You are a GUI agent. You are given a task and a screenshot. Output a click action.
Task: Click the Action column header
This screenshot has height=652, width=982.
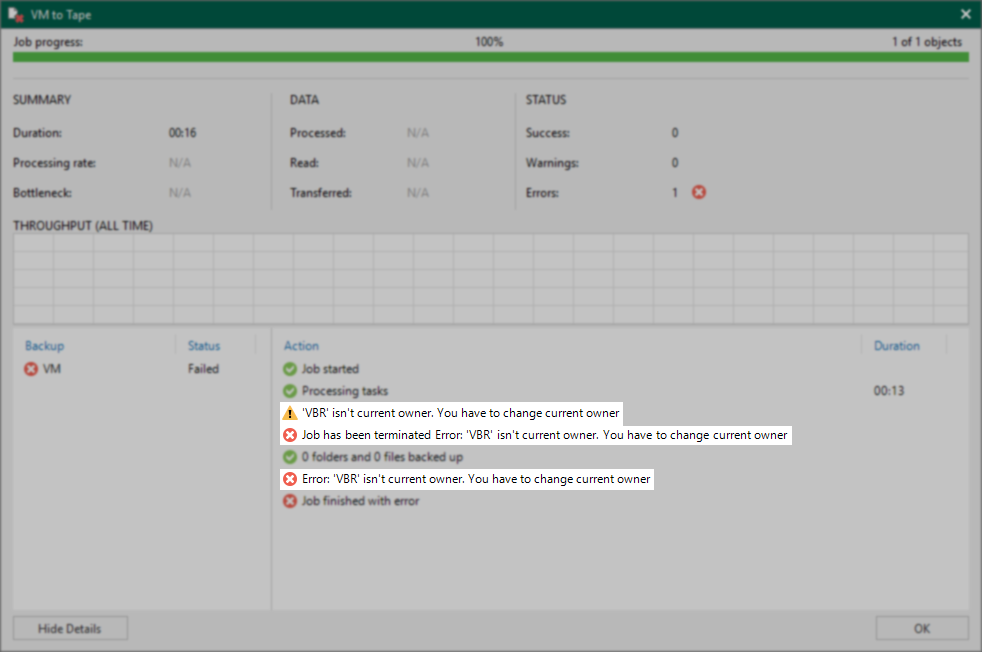click(x=301, y=346)
